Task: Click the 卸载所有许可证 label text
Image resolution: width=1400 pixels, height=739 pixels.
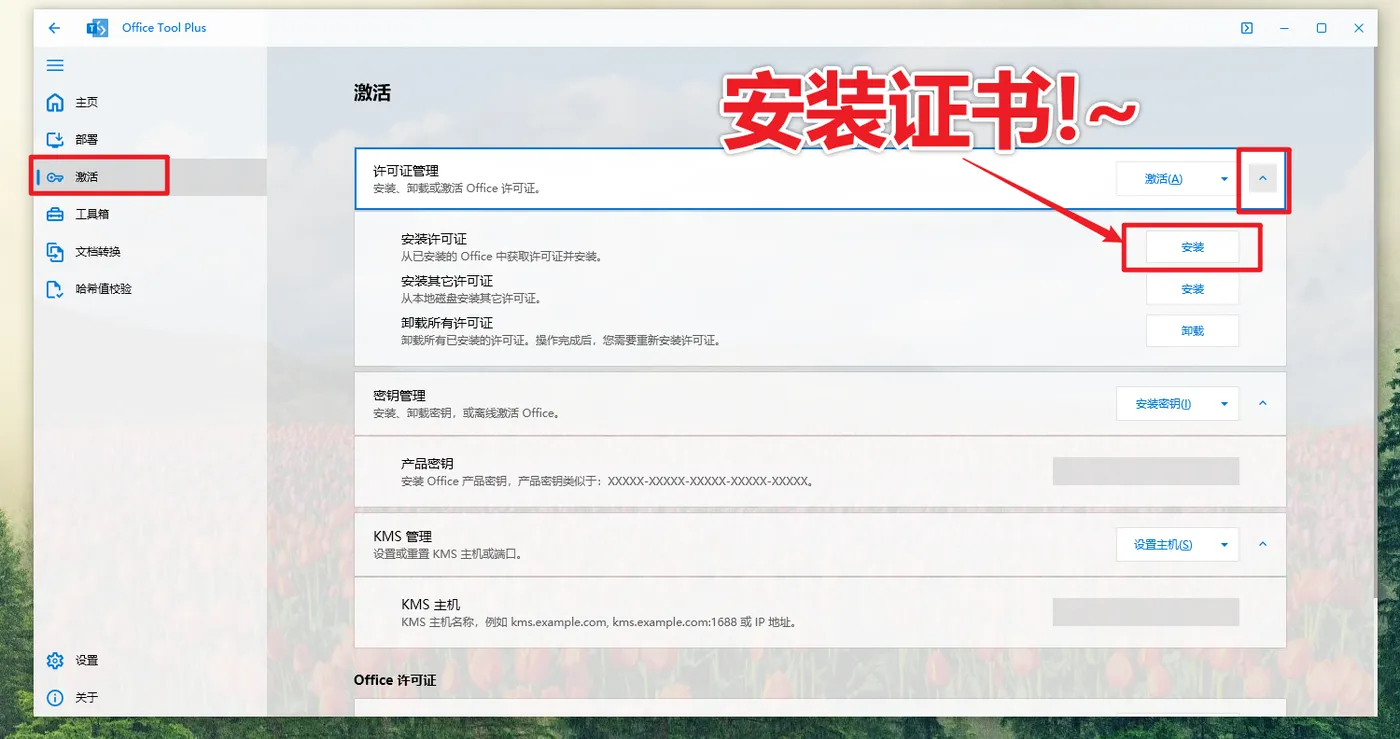Action: (447, 323)
